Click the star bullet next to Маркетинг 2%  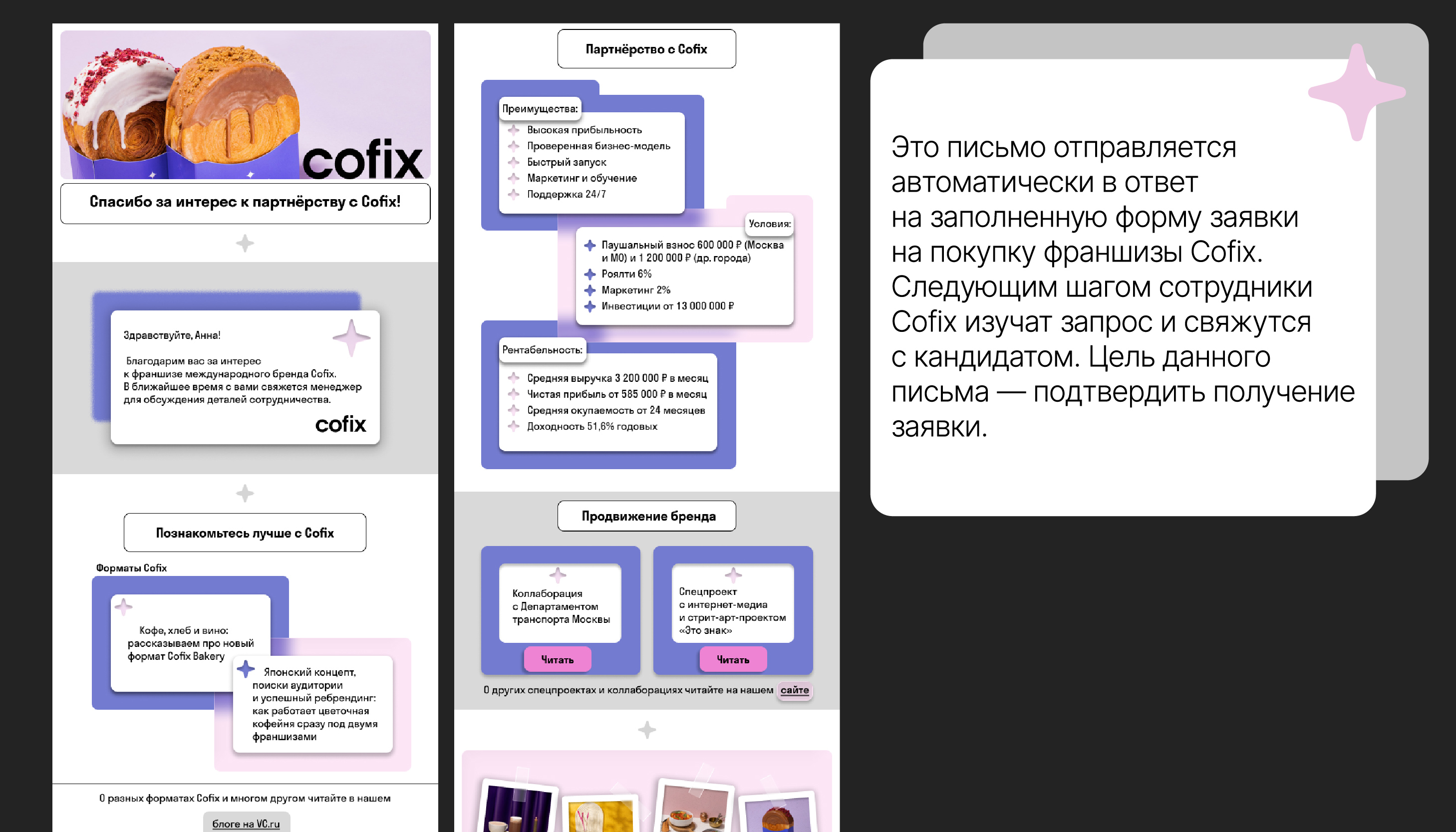pyautogui.click(x=589, y=289)
